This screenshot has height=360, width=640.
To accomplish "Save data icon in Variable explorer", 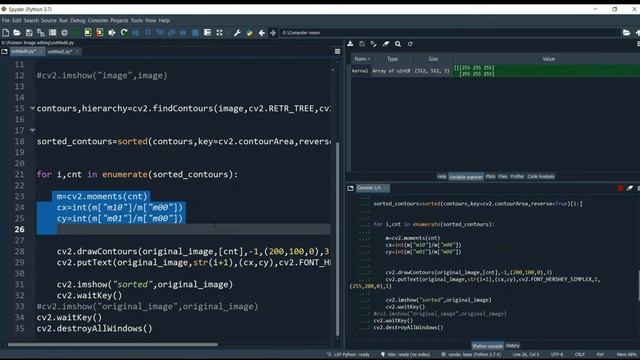I will coord(362,44).
